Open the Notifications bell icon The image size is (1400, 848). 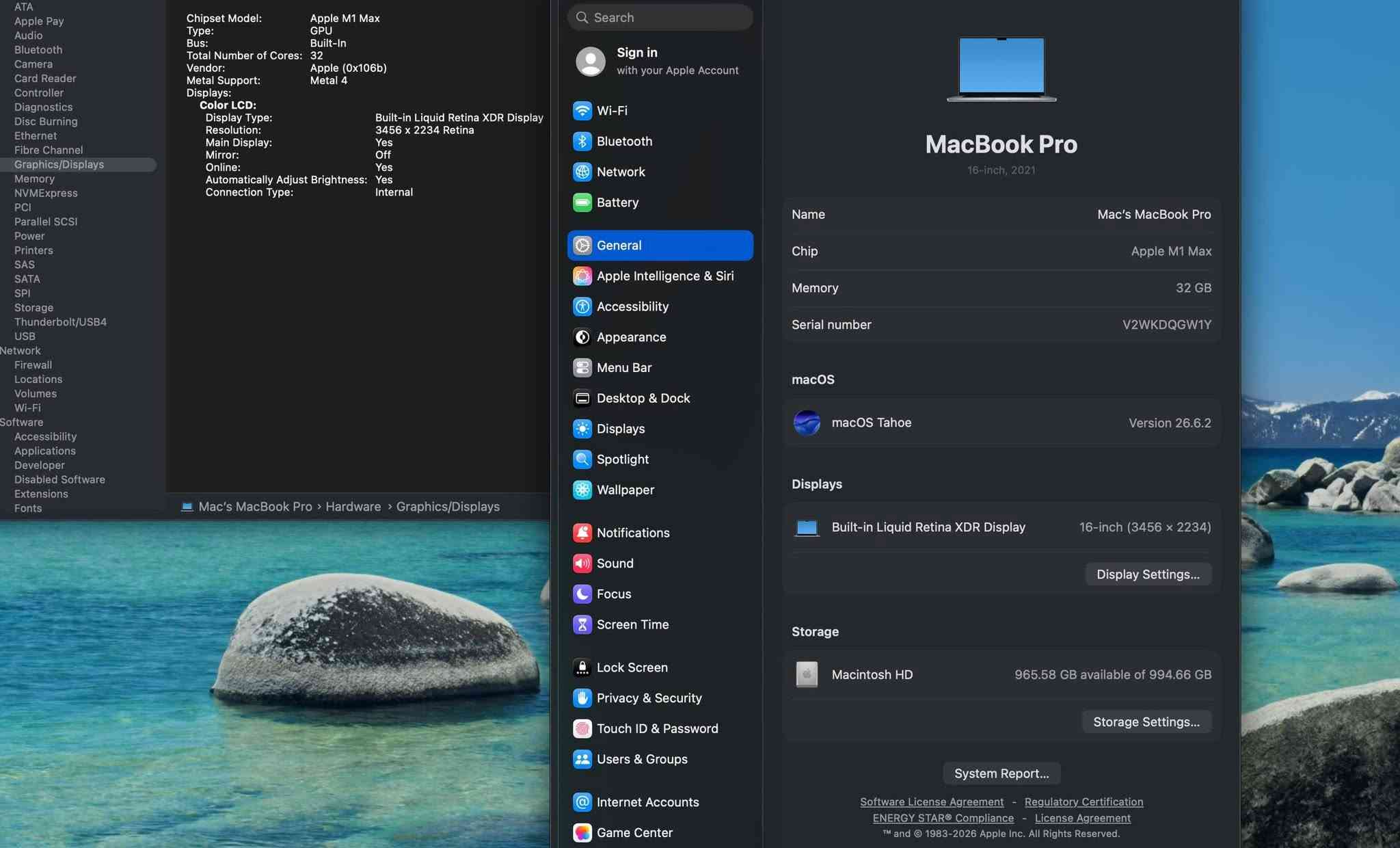tap(582, 533)
